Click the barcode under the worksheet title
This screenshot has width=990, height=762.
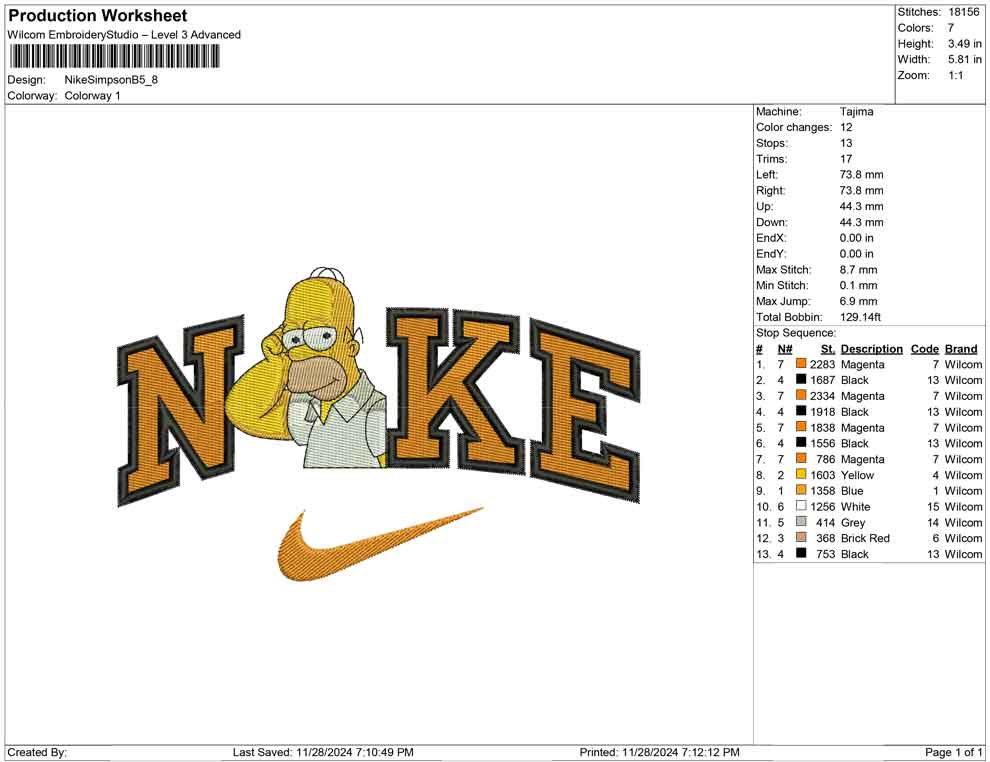(114, 57)
